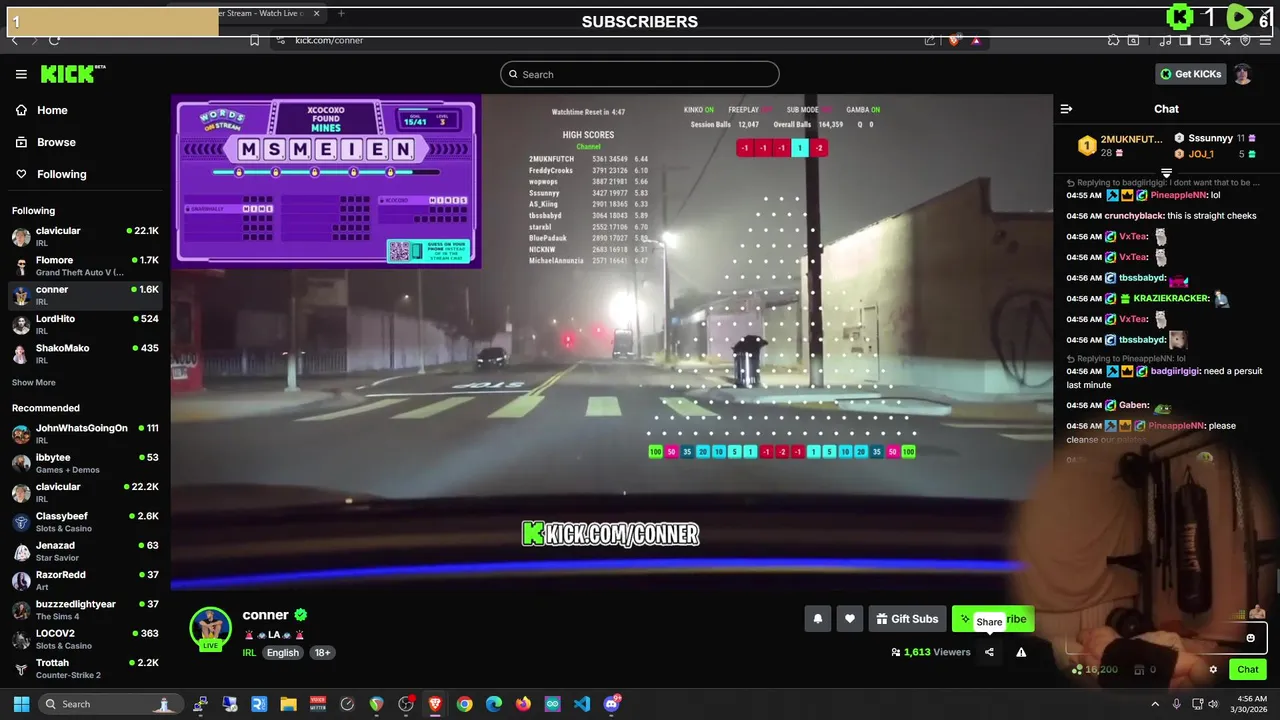Screen dimensions: 1280x720
Task: Click the Gift Subs button
Action: click(x=907, y=619)
